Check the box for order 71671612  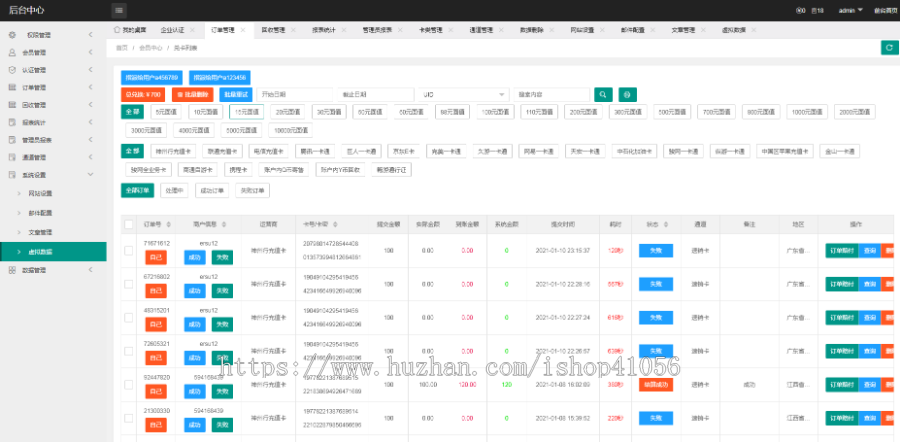128,250
